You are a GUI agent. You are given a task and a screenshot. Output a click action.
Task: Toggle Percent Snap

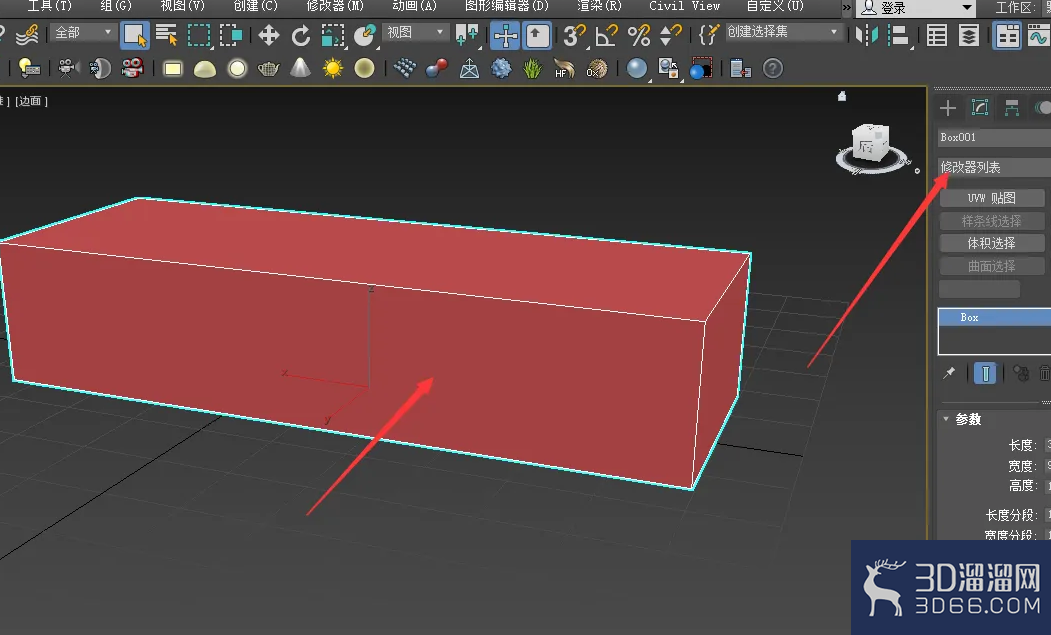[x=639, y=35]
